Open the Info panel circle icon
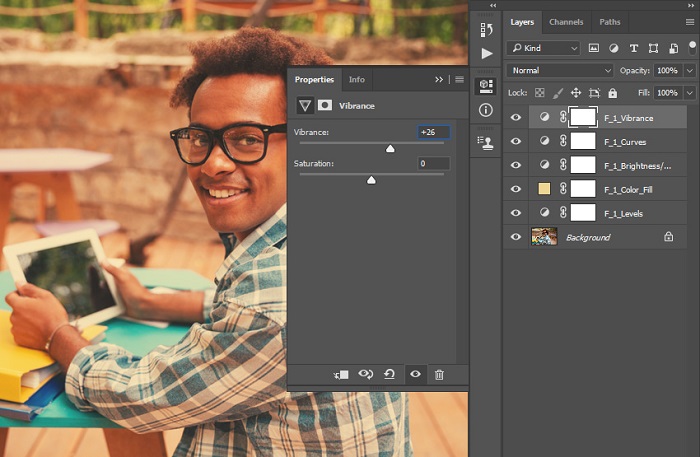700x457 pixels. [486, 110]
